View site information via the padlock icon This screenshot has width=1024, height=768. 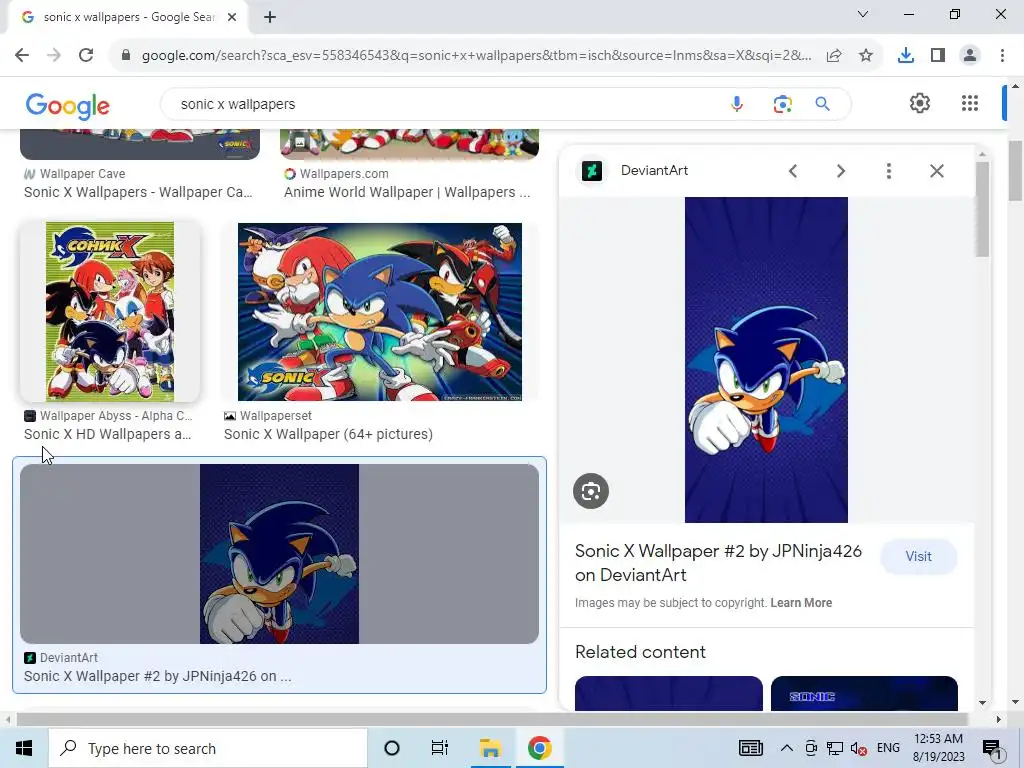tap(126, 56)
